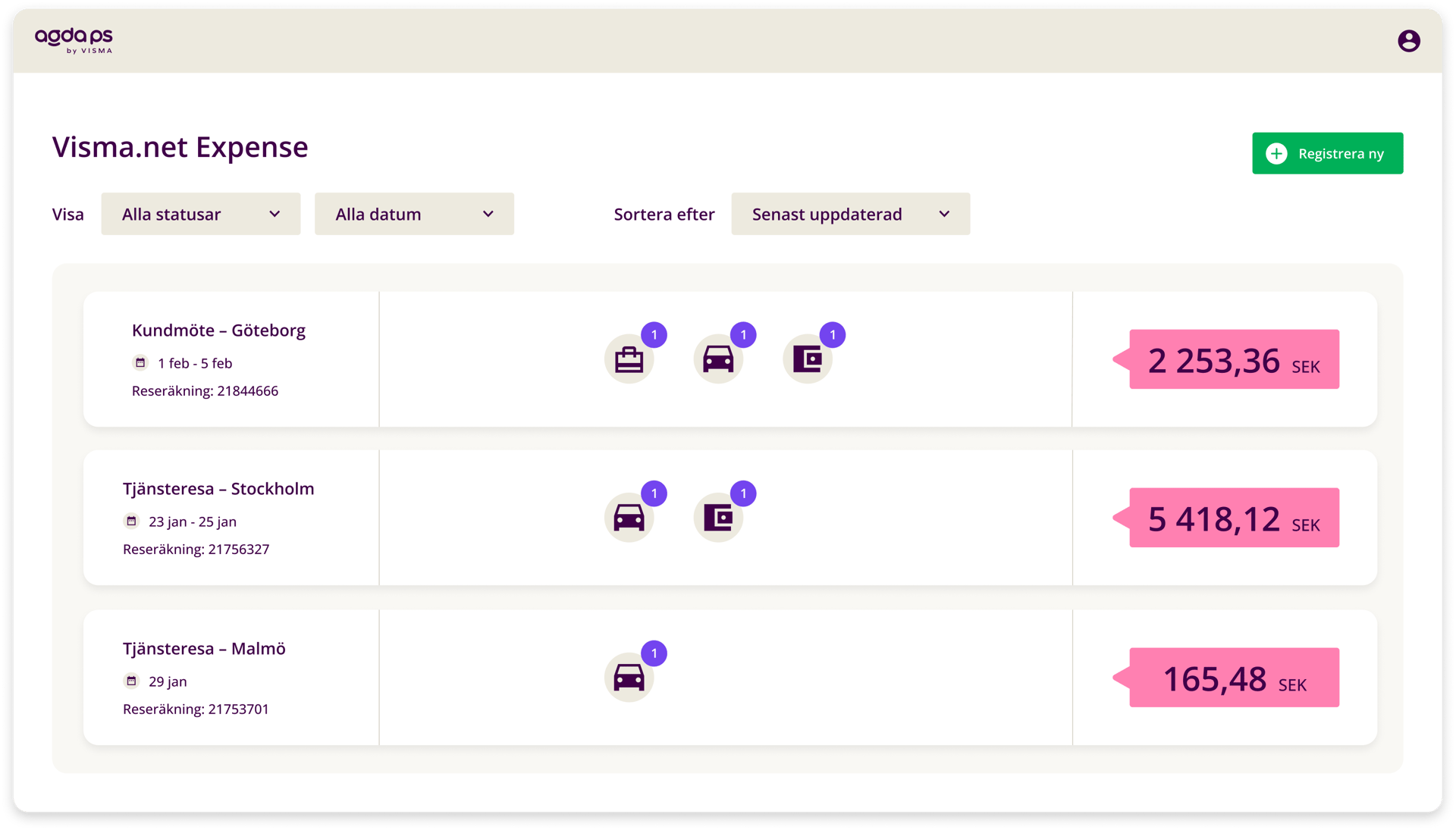
Task: Click the badge count on the Stockholm wallet icon
Action: [743, 493]
